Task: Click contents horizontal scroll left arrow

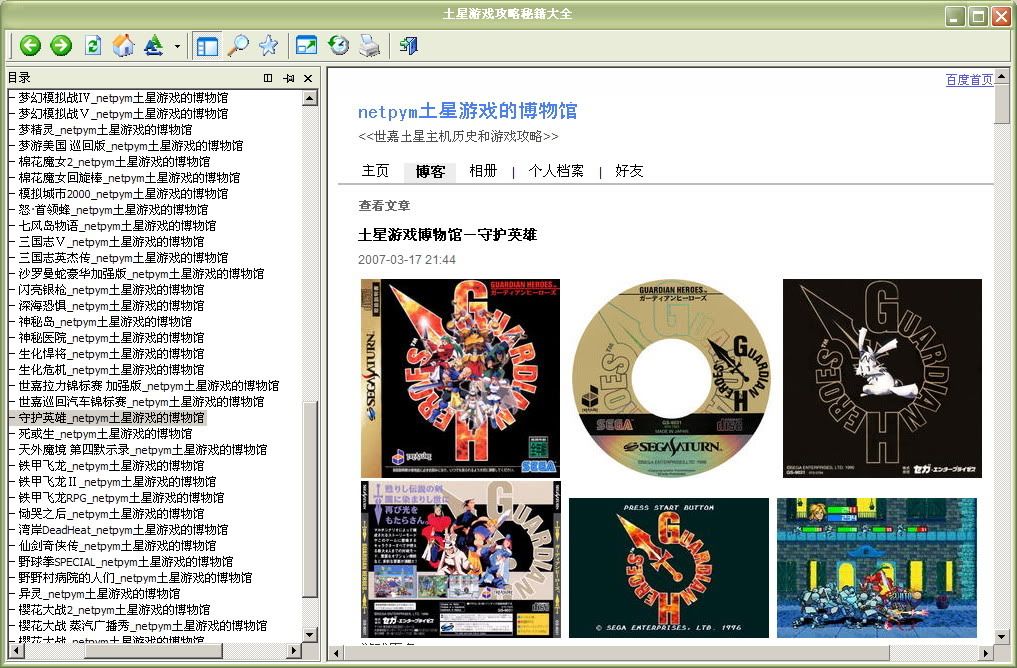Action: tap(15, 650)
